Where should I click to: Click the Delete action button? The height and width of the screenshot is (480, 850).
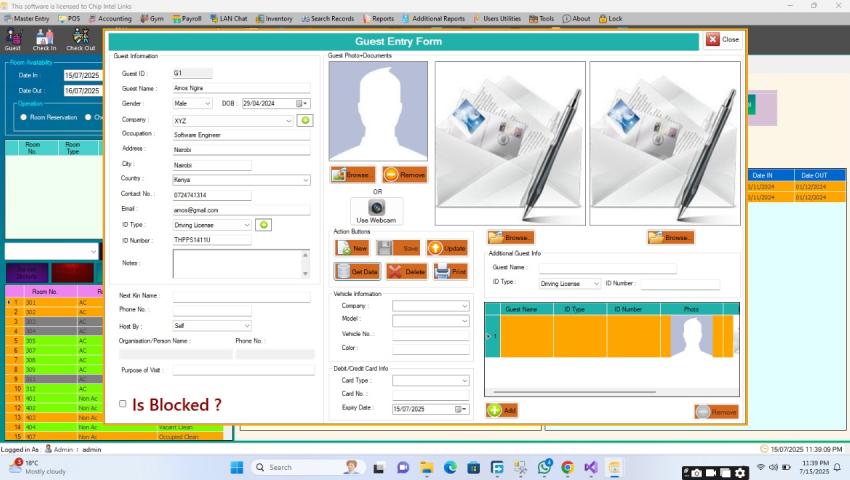[407, 271]
